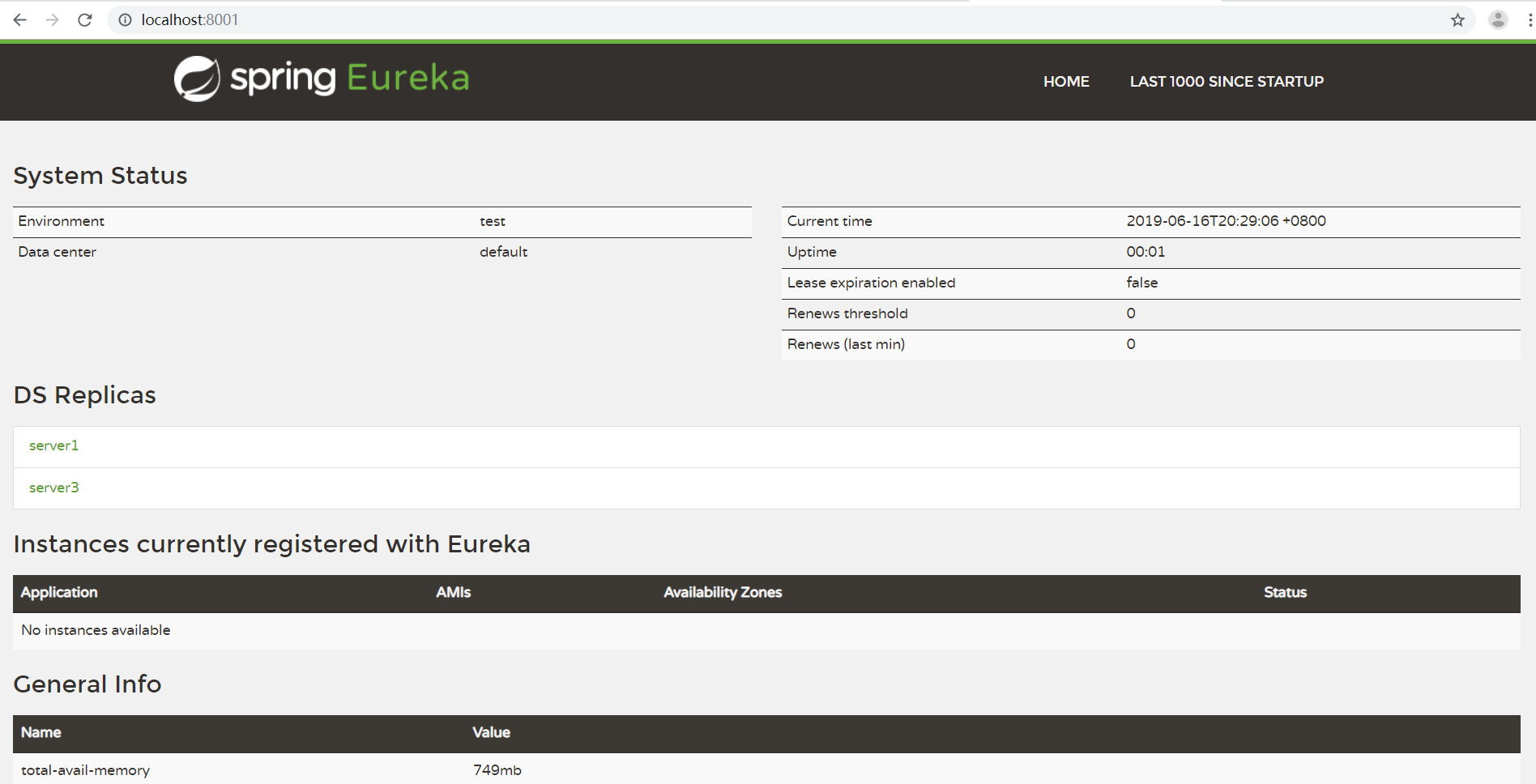This screenshot has width=1536, height=784.
Task: Reload the page with the refresh icon
Action: pos(85,20)
